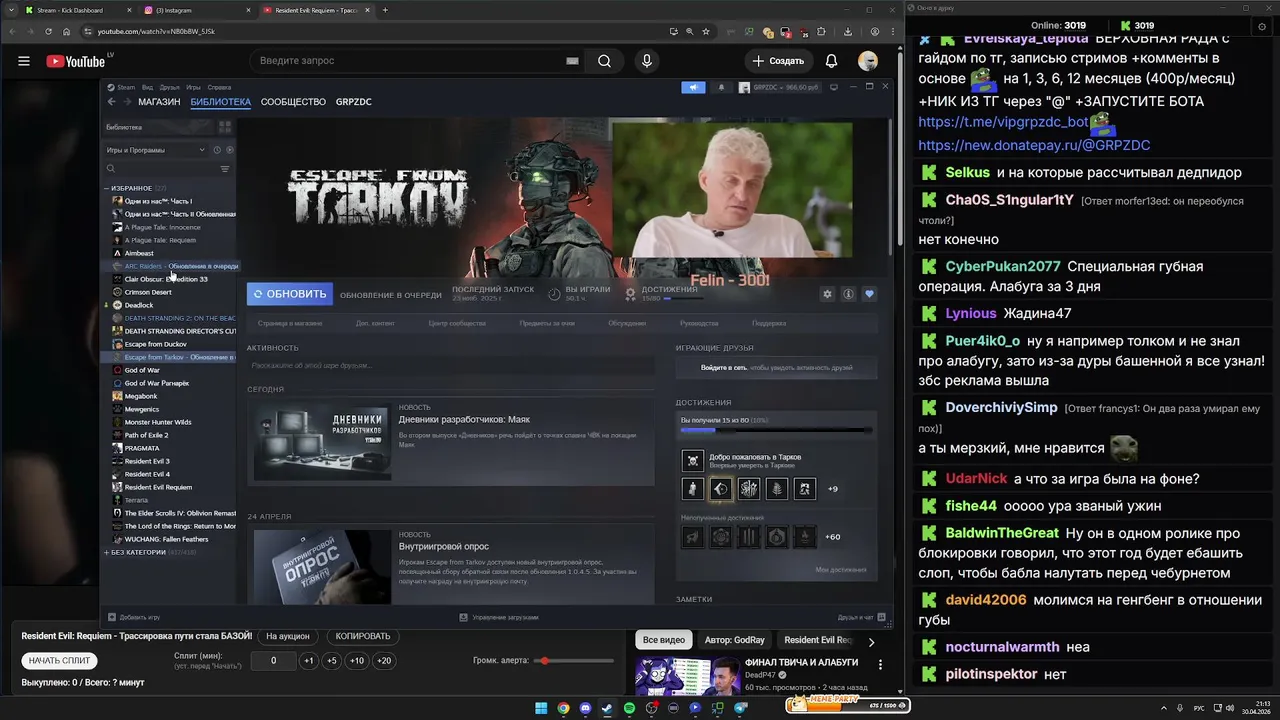The image size is (1280, 720).
Task: Open the t.me/vipgrpzdc_bot link in chat
Action: coord(1003,122)
